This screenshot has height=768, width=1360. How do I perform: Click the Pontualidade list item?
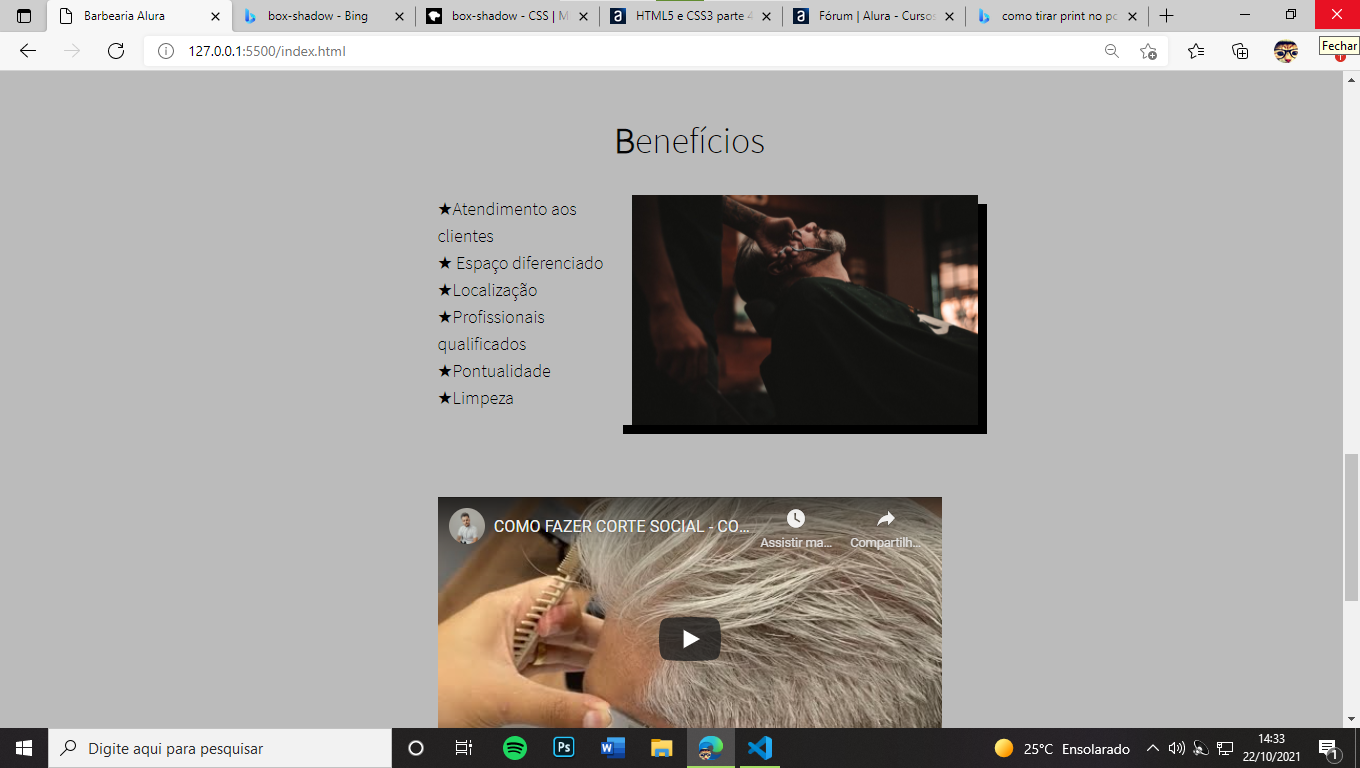click(494, 371)
